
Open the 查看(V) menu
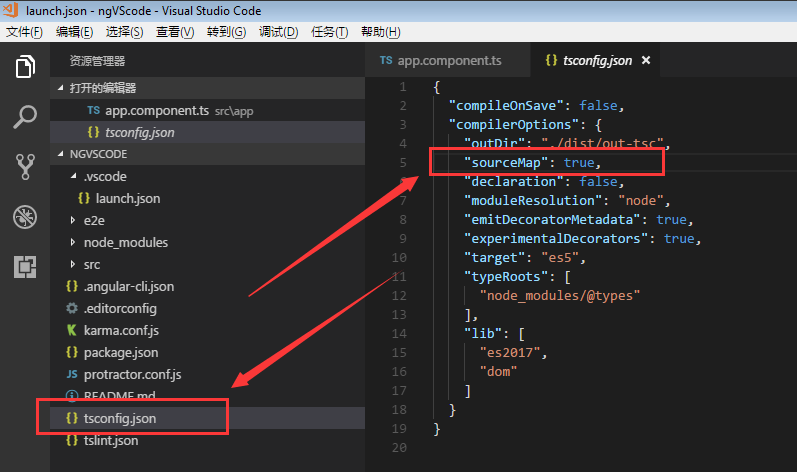click(x=175, y=32)
